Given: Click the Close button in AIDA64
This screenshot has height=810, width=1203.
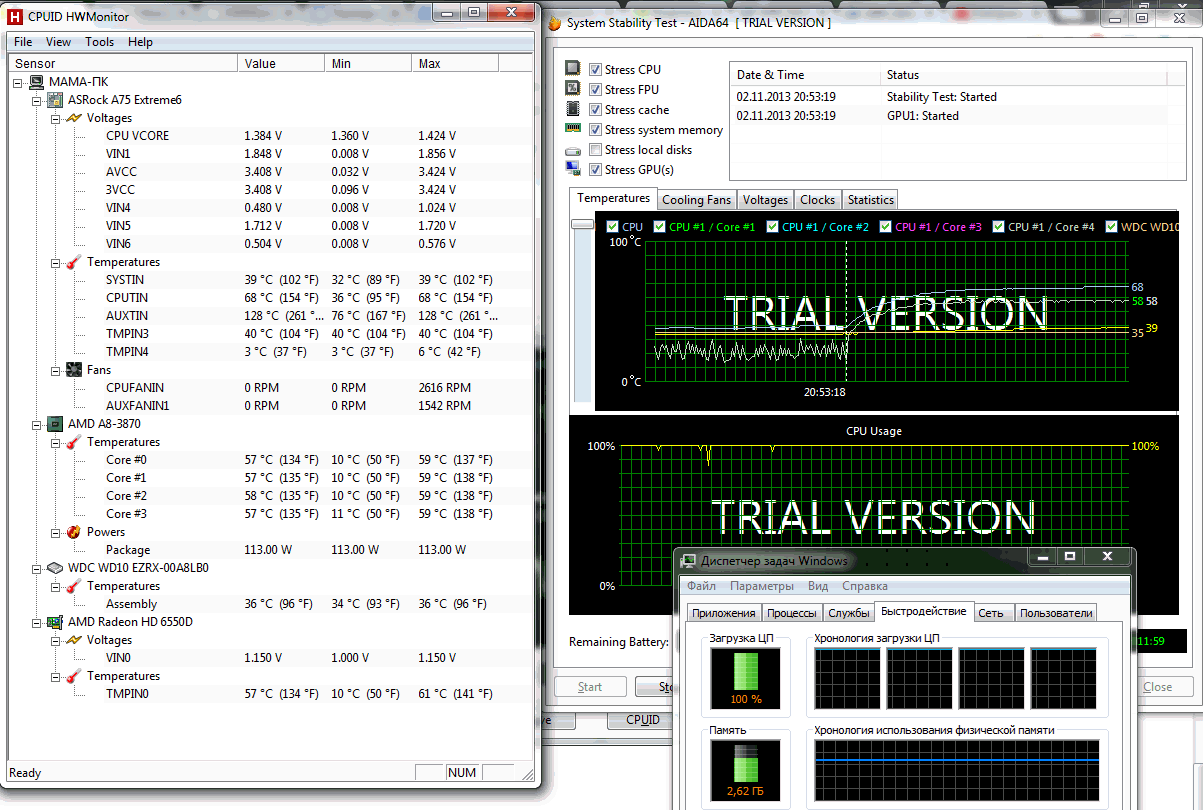Looking at the screenshot, I should (1157, 687).
